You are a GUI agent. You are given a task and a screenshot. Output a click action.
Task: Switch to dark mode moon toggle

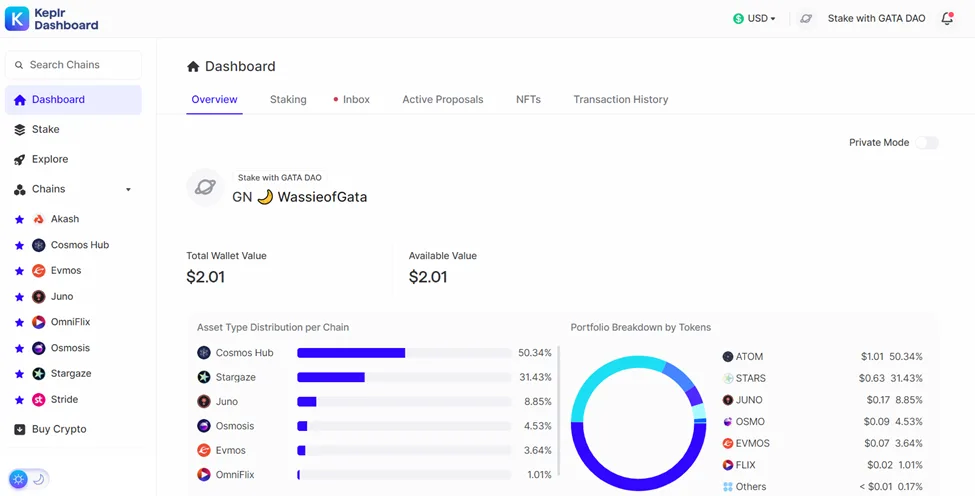[x=39, y=479]
